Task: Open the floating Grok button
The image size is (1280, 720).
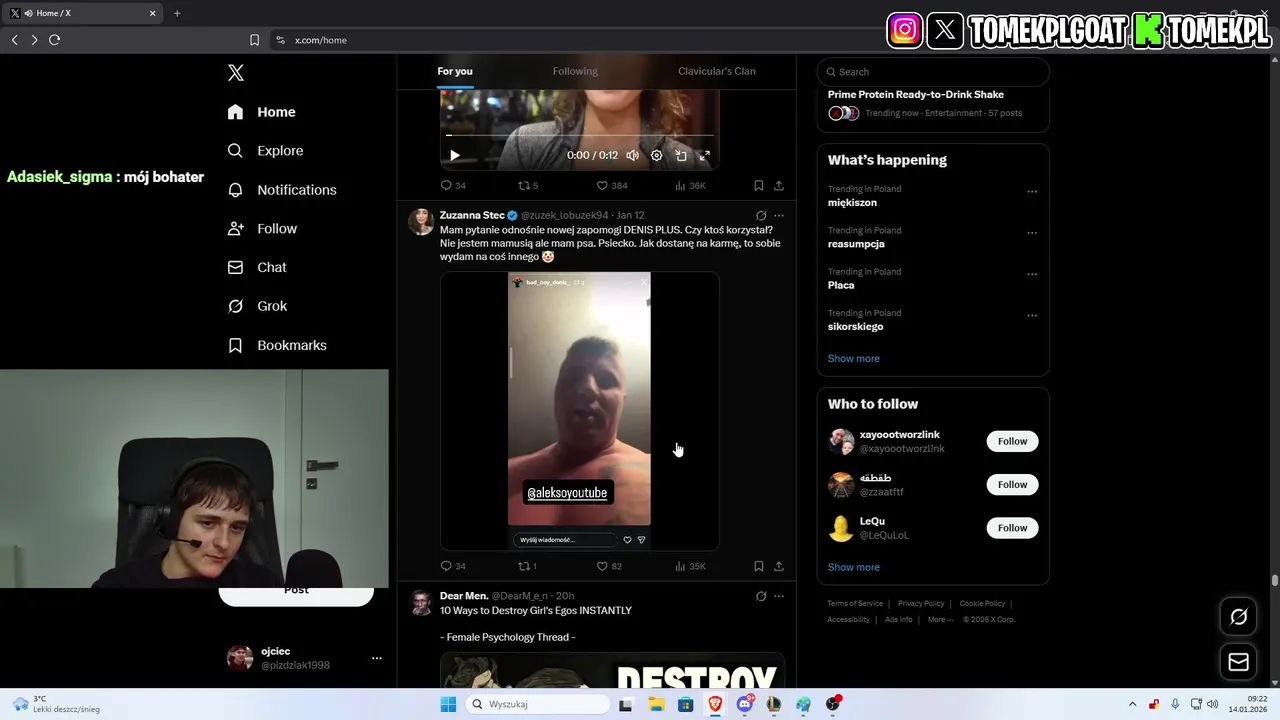Action: (x=1238, y=617)
